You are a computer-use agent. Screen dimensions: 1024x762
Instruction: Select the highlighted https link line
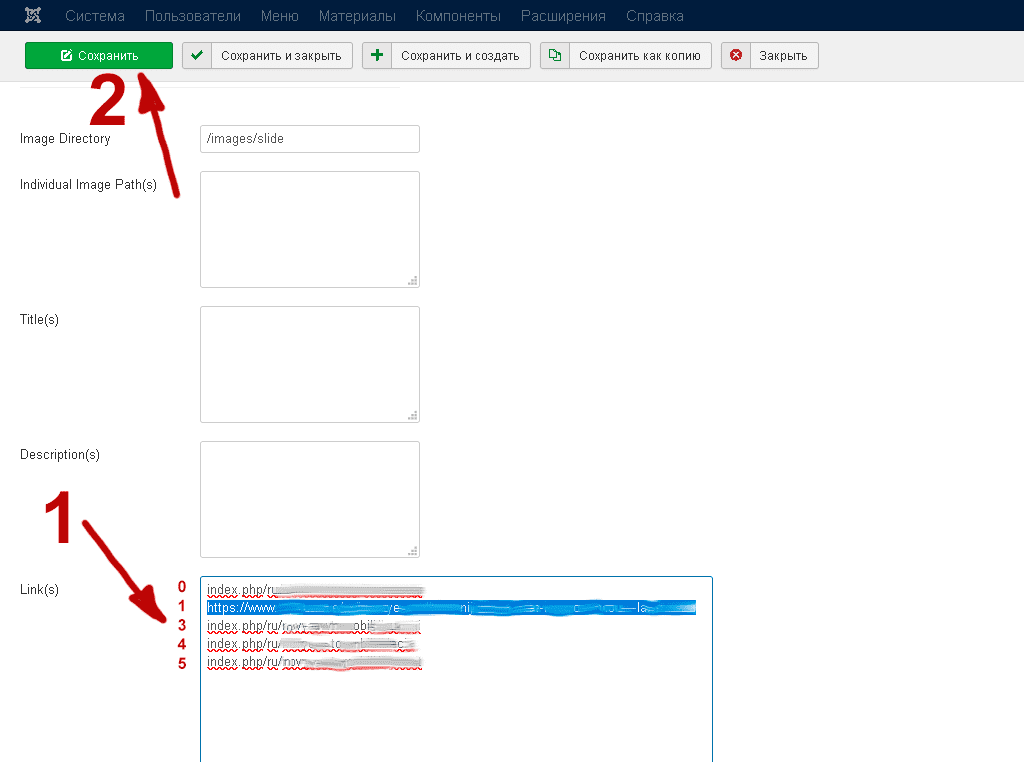click(450, 607)
